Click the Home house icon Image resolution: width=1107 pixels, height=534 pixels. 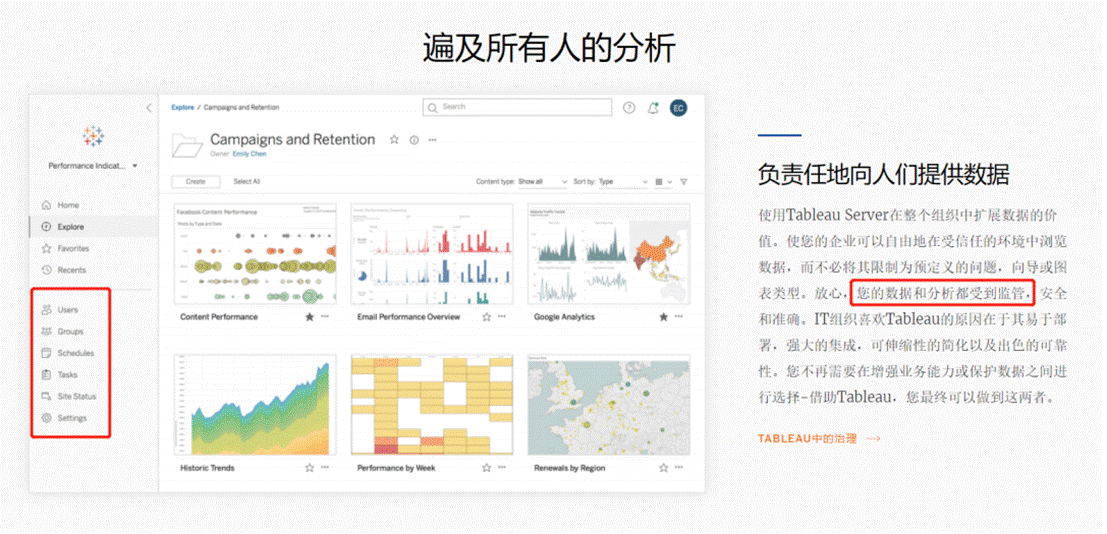[x=47, y=205]
